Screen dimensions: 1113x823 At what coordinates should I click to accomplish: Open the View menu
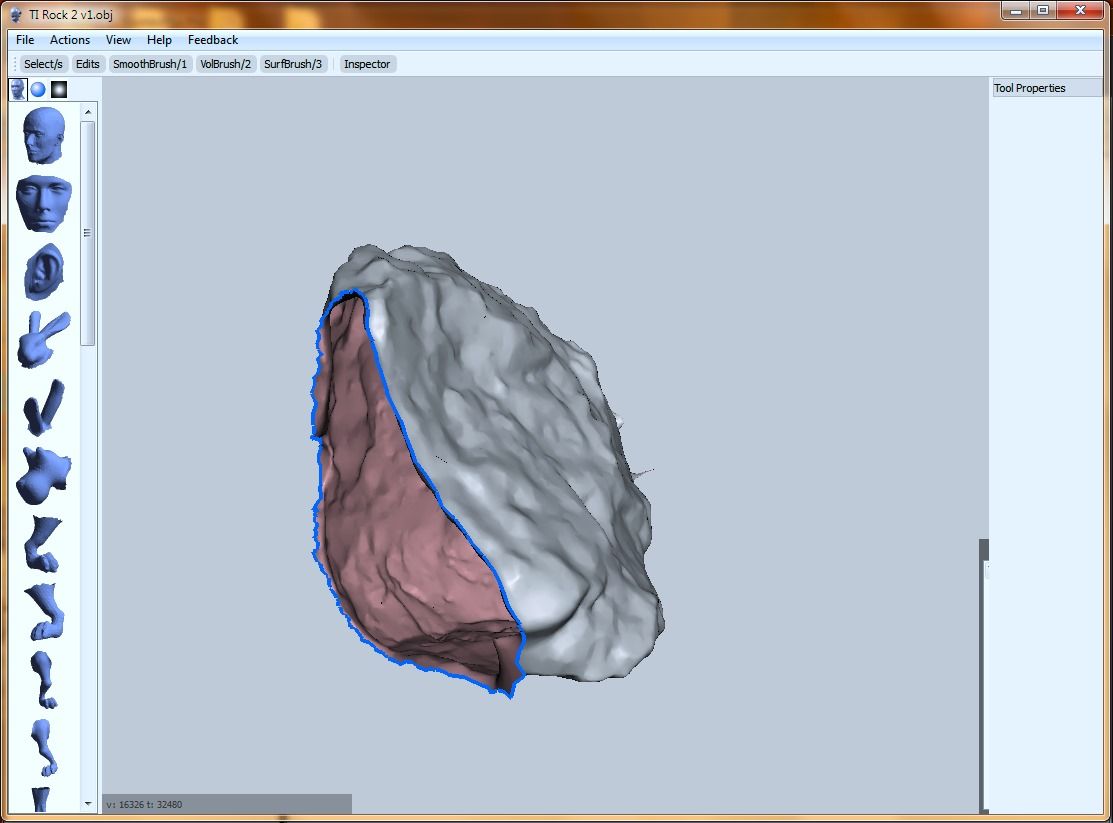(118, 39)
